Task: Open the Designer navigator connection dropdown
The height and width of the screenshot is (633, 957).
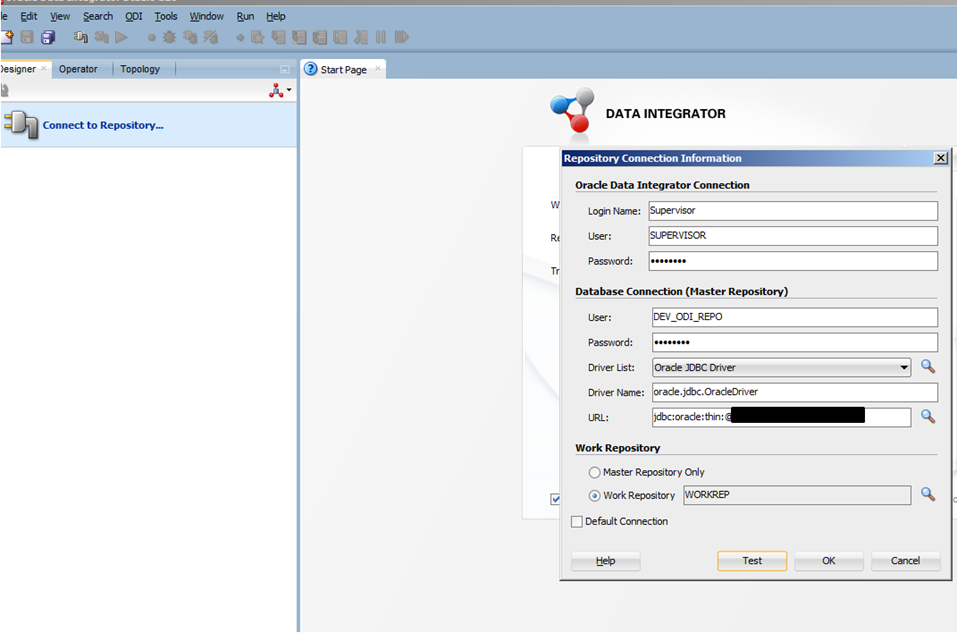Action: pyautogui.click(x=280, y=91)
